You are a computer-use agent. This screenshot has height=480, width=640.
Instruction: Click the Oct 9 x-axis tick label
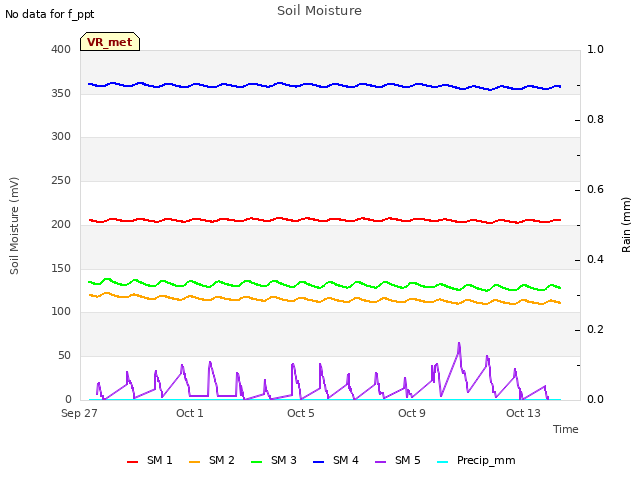(x=412, y=413)
